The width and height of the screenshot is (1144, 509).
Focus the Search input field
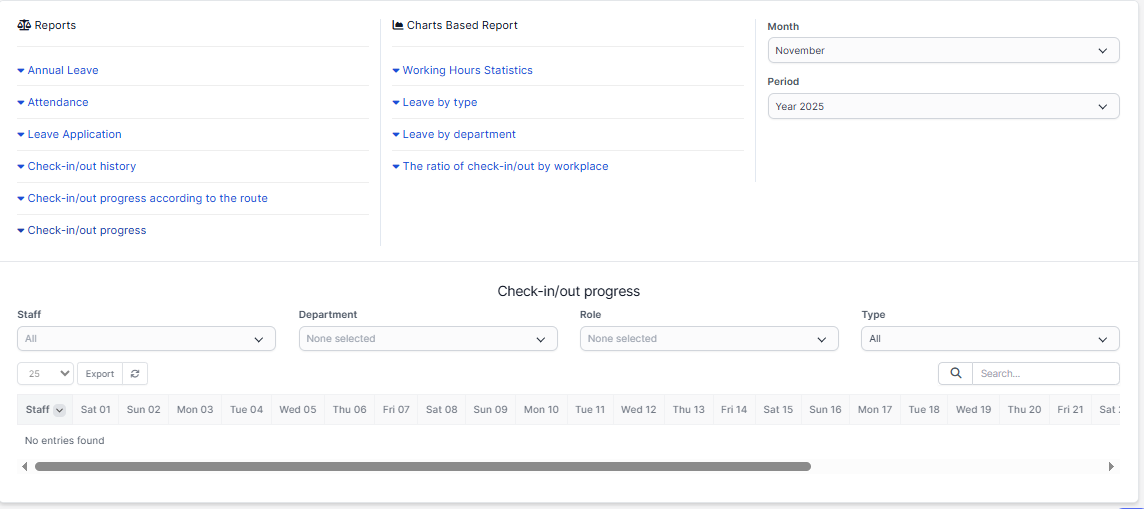(1045, 373)
